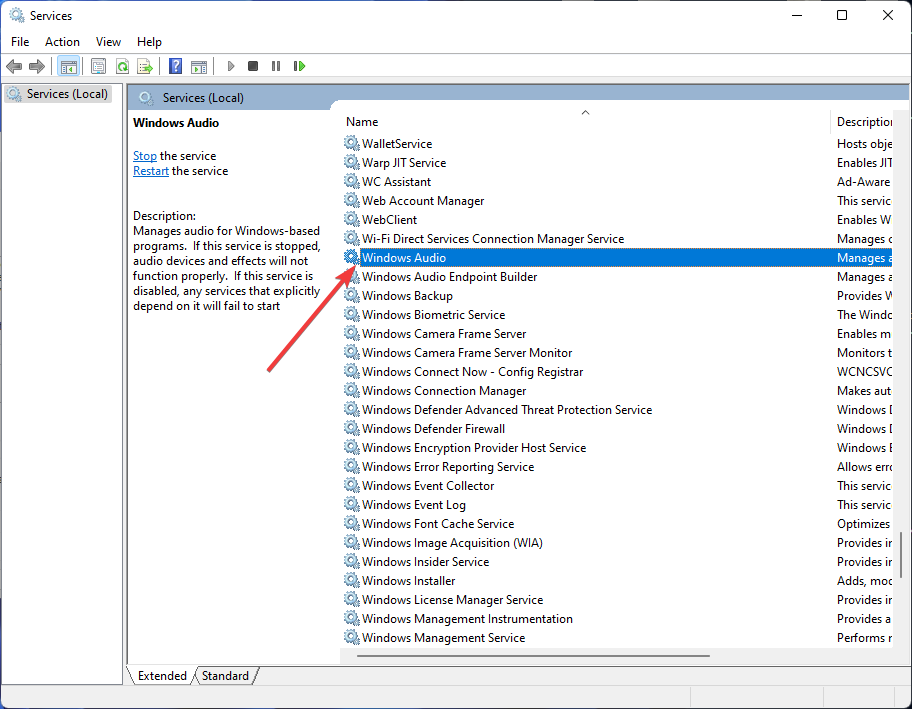The width and height of the screenshot is (912, 709).
Task: Select Windows Image Acquisition (WIA) service
Action: (x=452, y=543)
